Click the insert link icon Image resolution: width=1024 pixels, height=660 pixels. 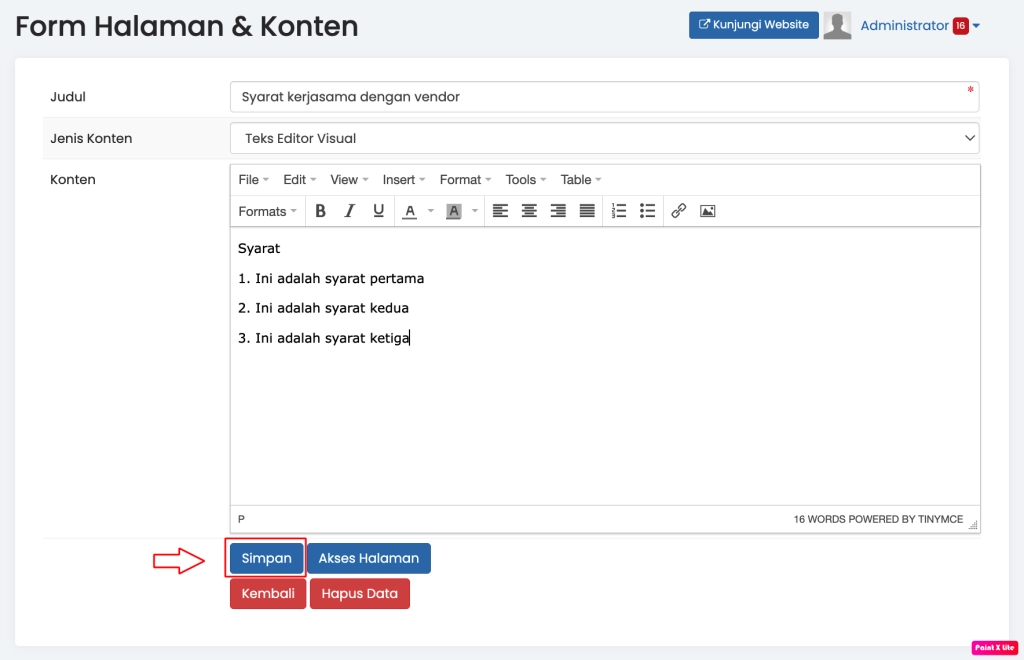679,211
